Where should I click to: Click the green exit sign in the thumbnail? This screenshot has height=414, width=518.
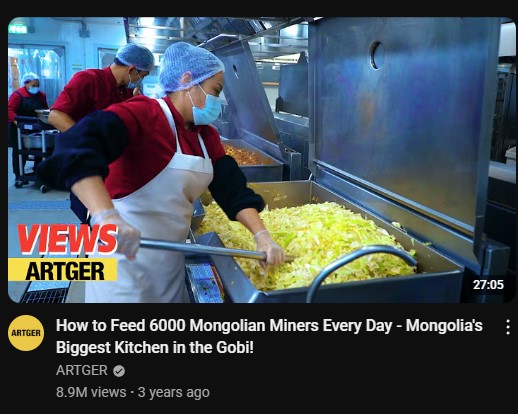[18, 29]
